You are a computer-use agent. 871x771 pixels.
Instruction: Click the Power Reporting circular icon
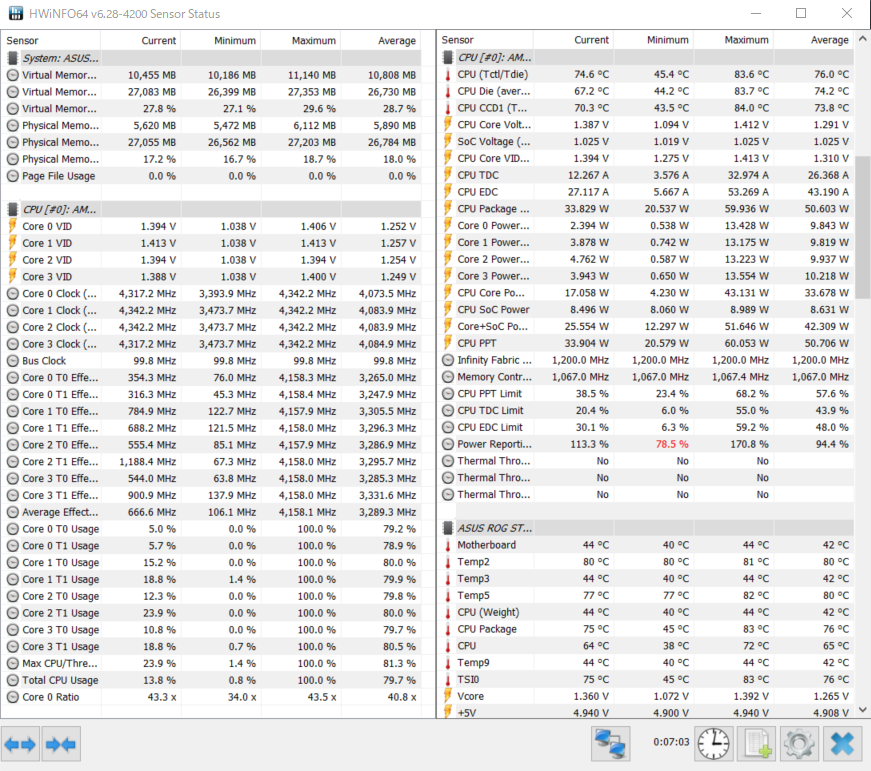coord(448,444)
